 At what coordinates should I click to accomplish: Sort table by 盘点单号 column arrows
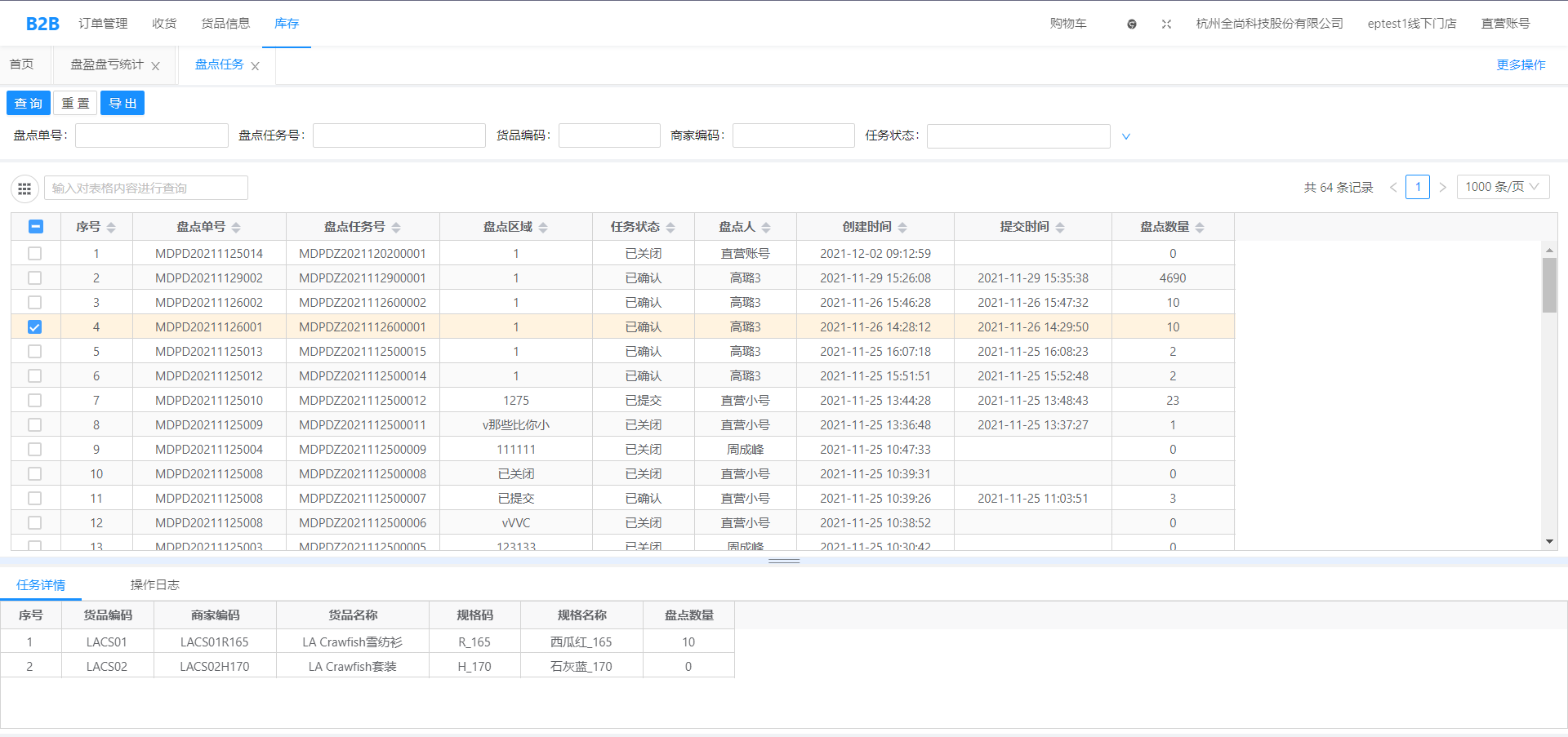pos(236,228)
